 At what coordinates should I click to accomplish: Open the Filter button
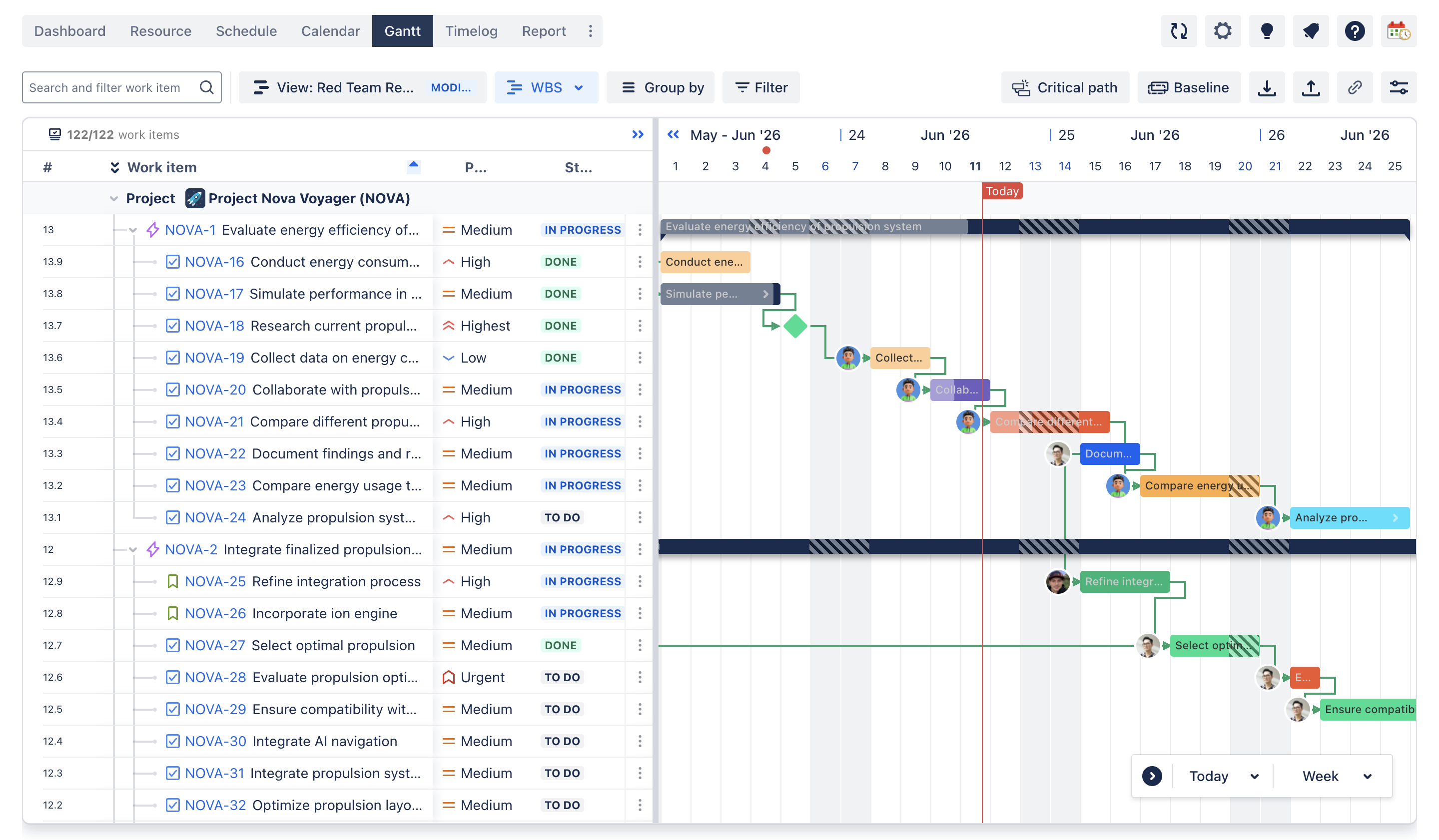coord(760,87)
